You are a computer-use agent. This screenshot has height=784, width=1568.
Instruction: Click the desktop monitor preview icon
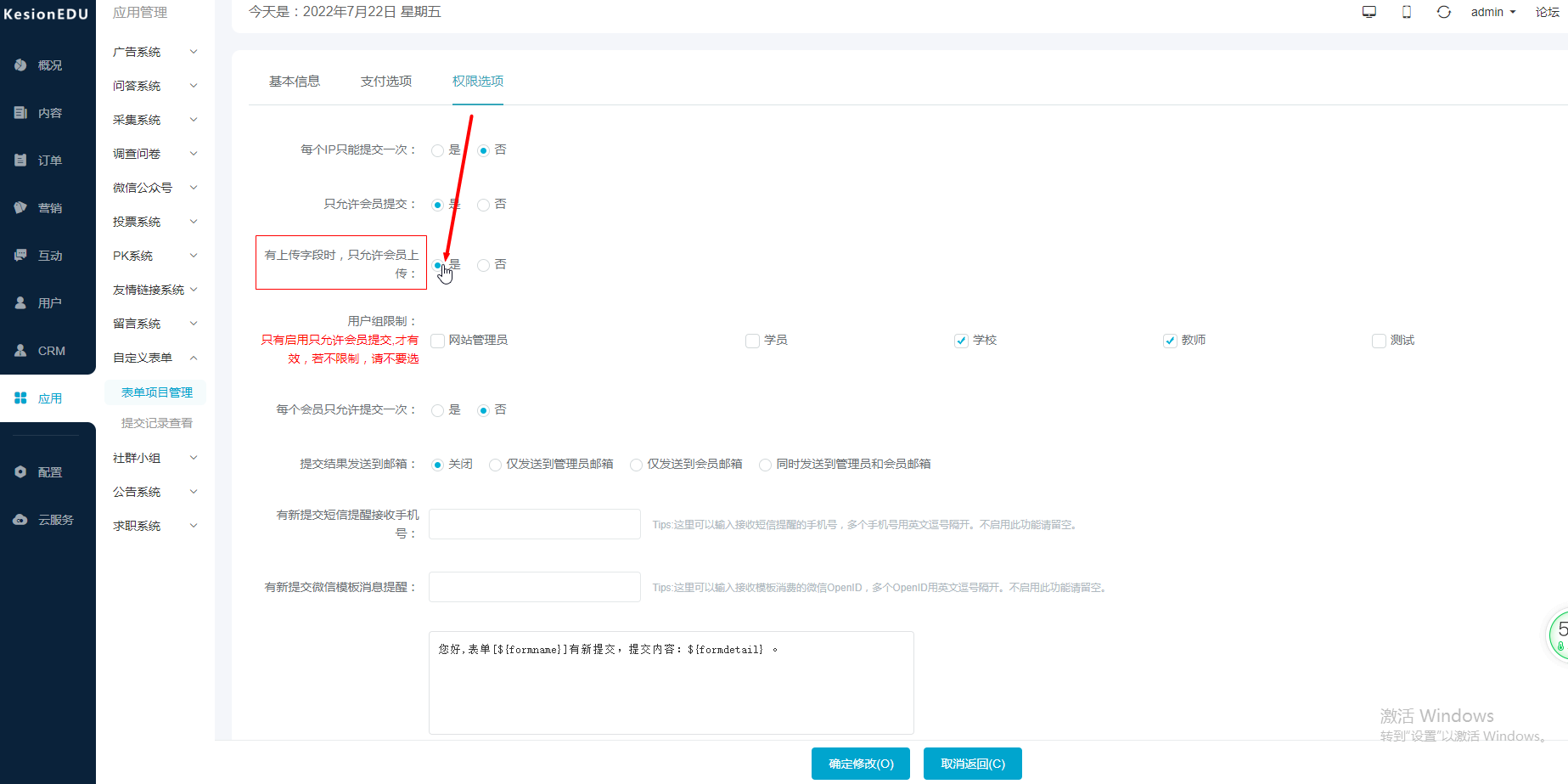coord(1368,12)
